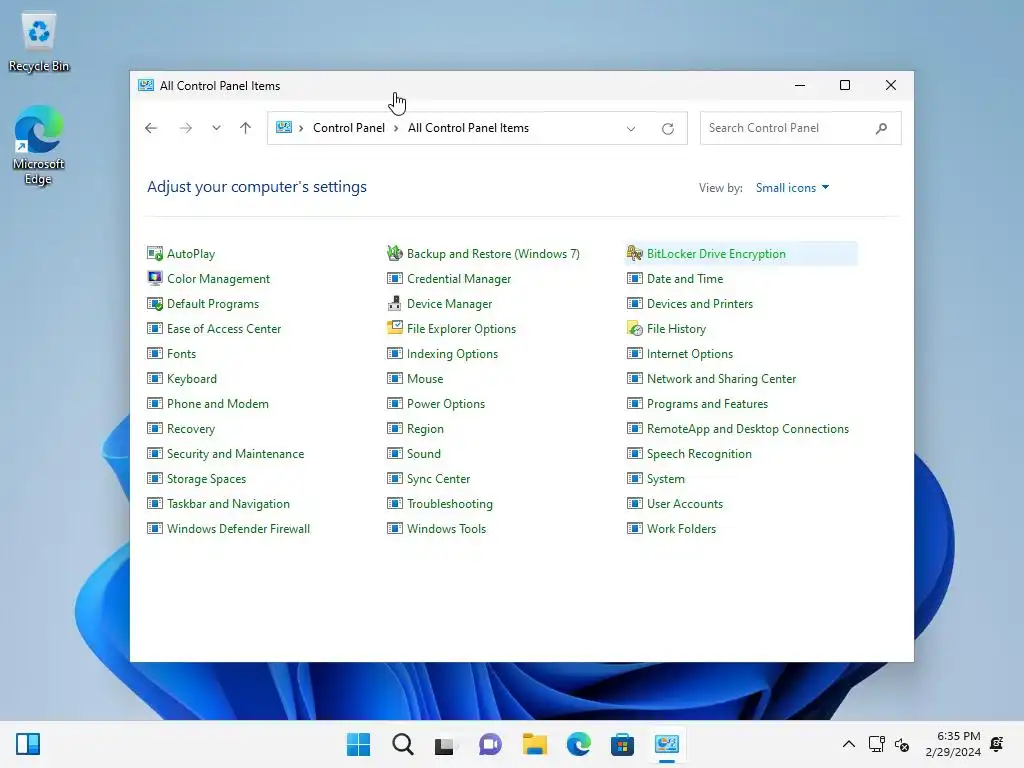This screenshot has width=1024, height=768.
Task: Open the Windows Start menu
Action: click(358, 744)
